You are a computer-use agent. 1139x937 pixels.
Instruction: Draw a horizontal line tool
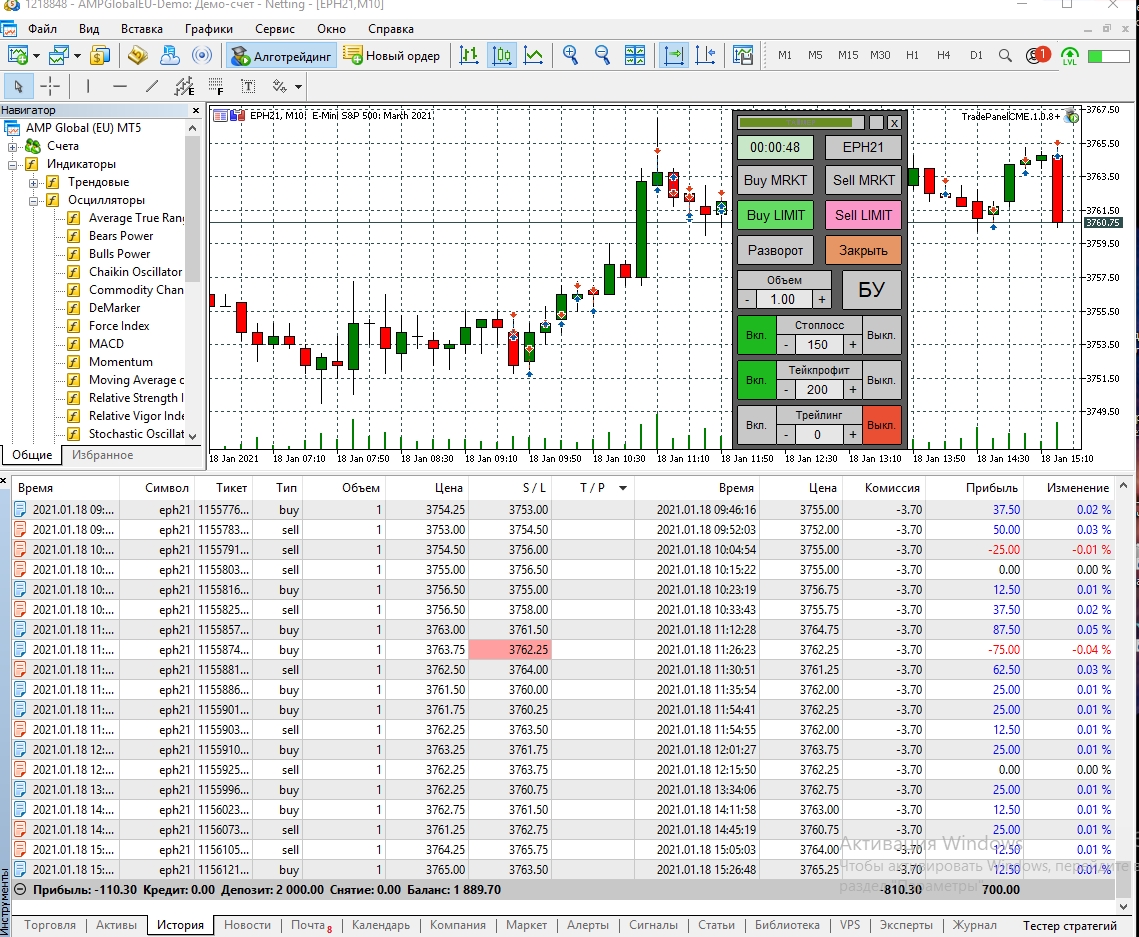(120, 86)
